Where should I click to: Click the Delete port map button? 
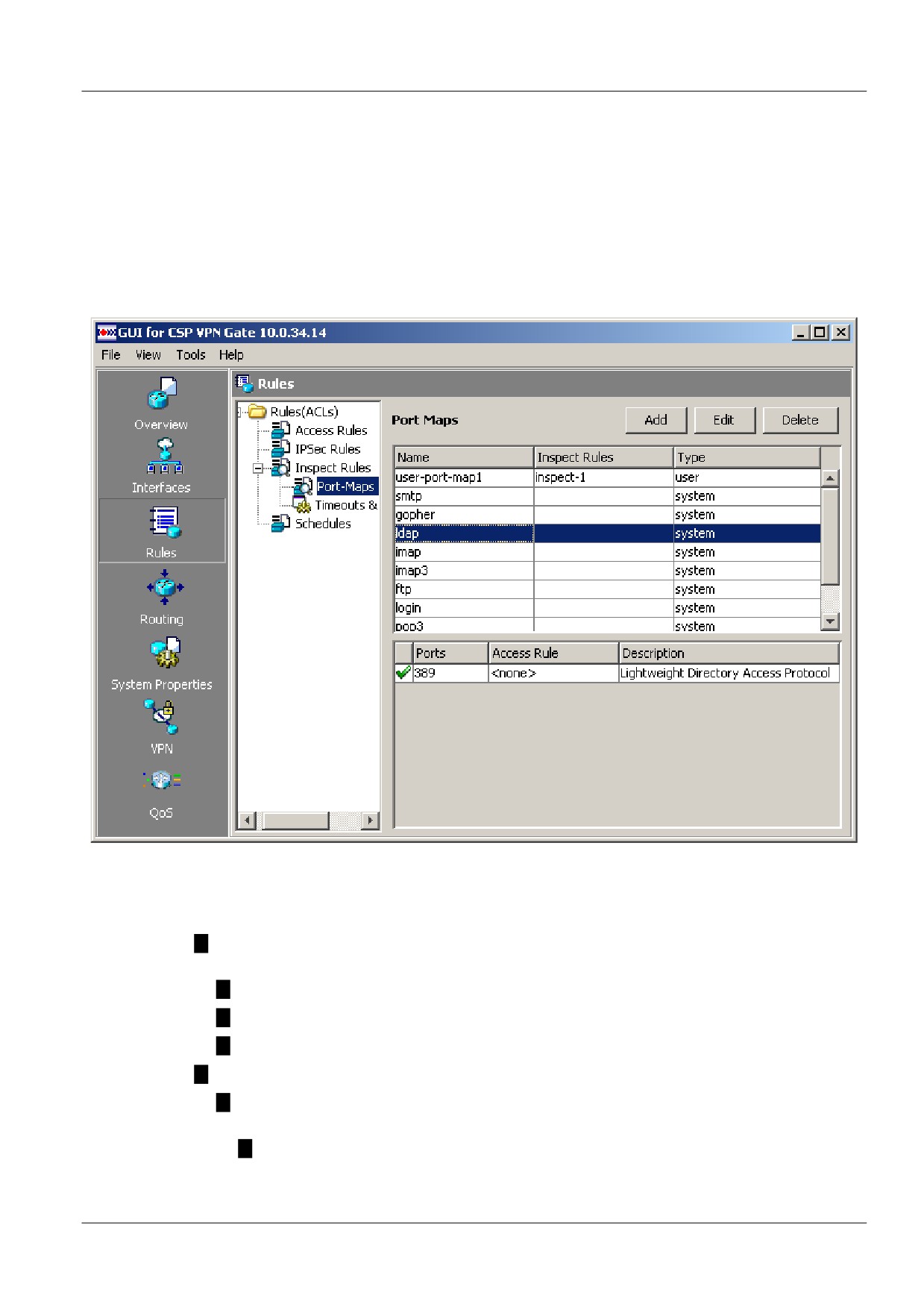[x=800, y=420]
